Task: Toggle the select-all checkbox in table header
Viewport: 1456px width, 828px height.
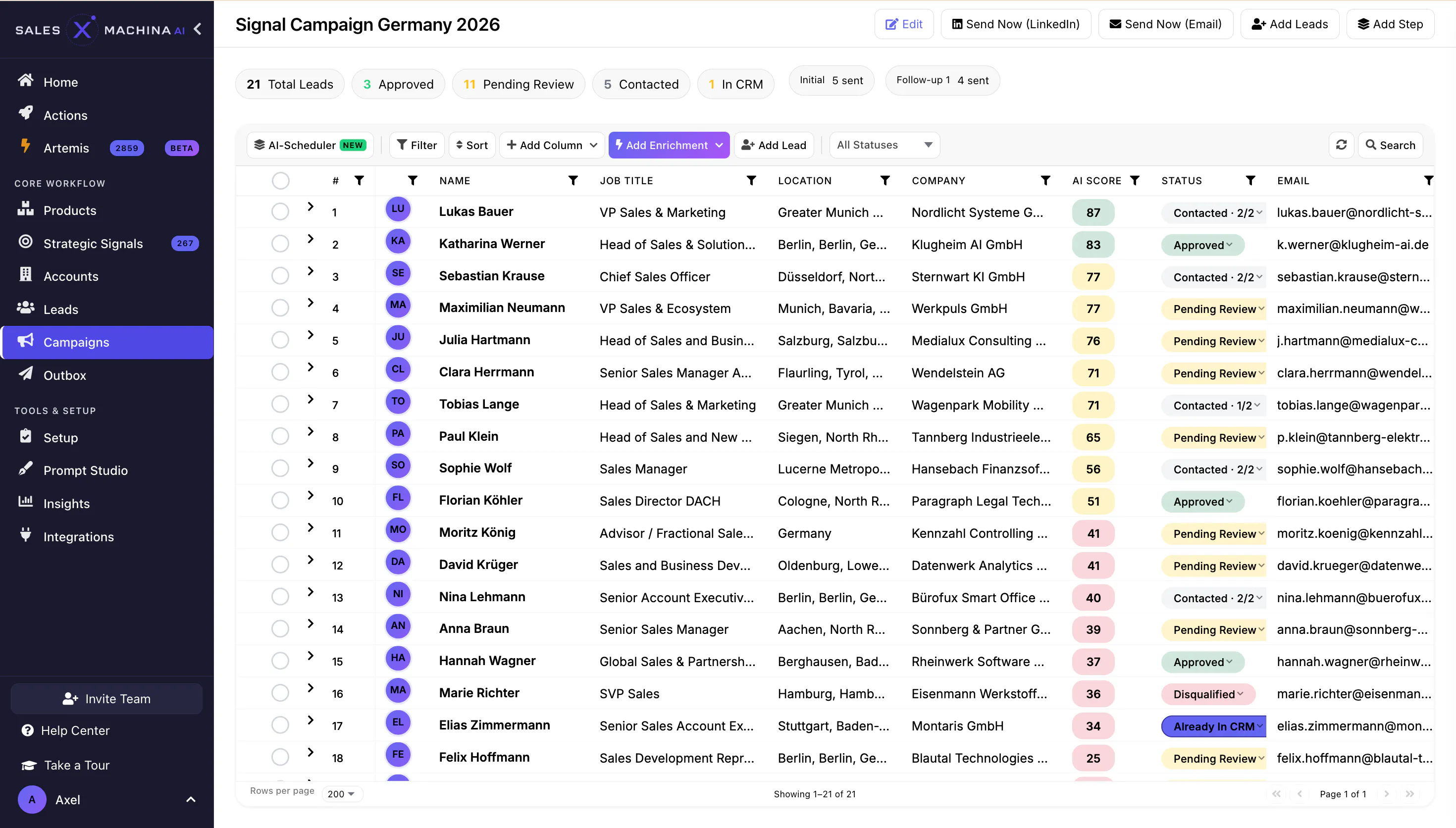Action: click(280, 180)
